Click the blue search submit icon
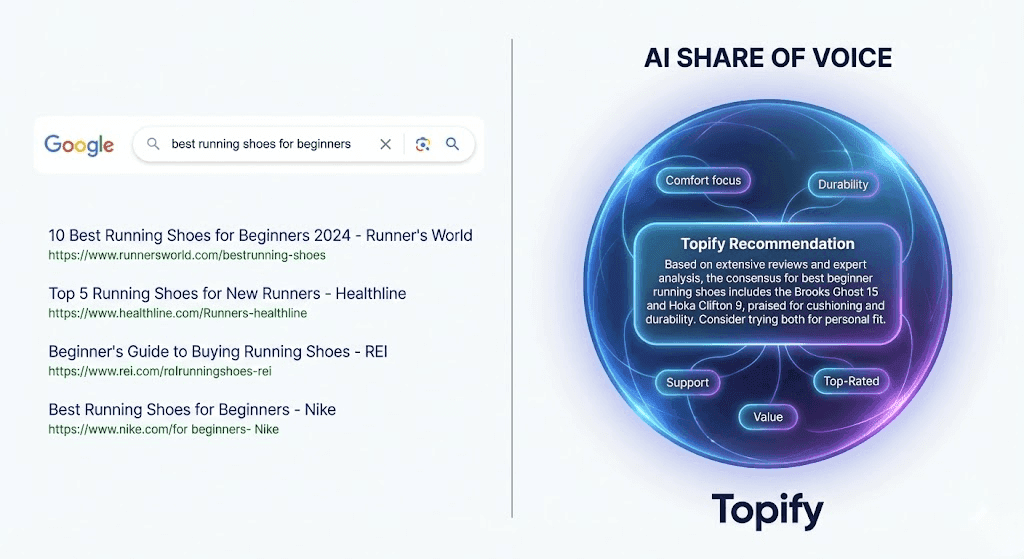This screenshot has width=1024, height=559. [x=452, y=144]
